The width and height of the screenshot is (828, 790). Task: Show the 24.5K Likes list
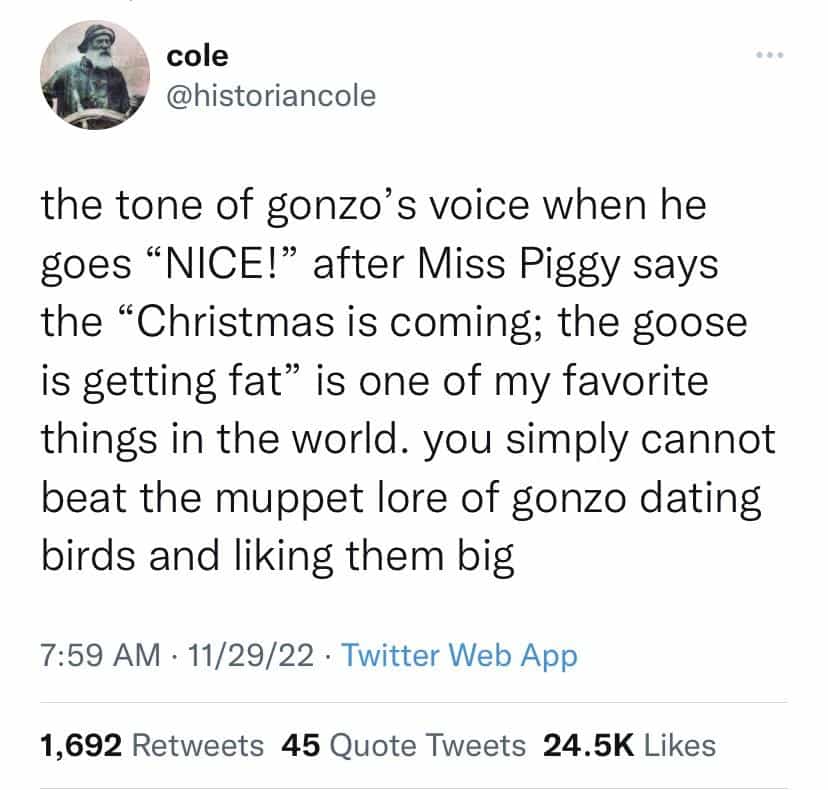[628, 744]
